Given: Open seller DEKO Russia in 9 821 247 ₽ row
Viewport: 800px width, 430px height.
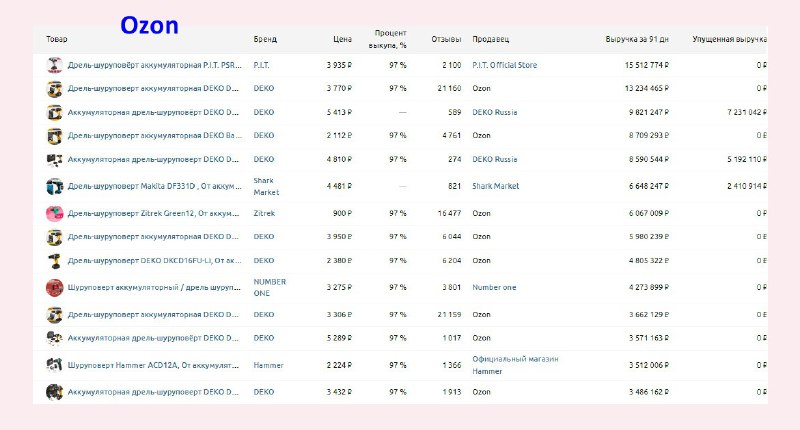Looking at the screenshot, I should point(494,112).
